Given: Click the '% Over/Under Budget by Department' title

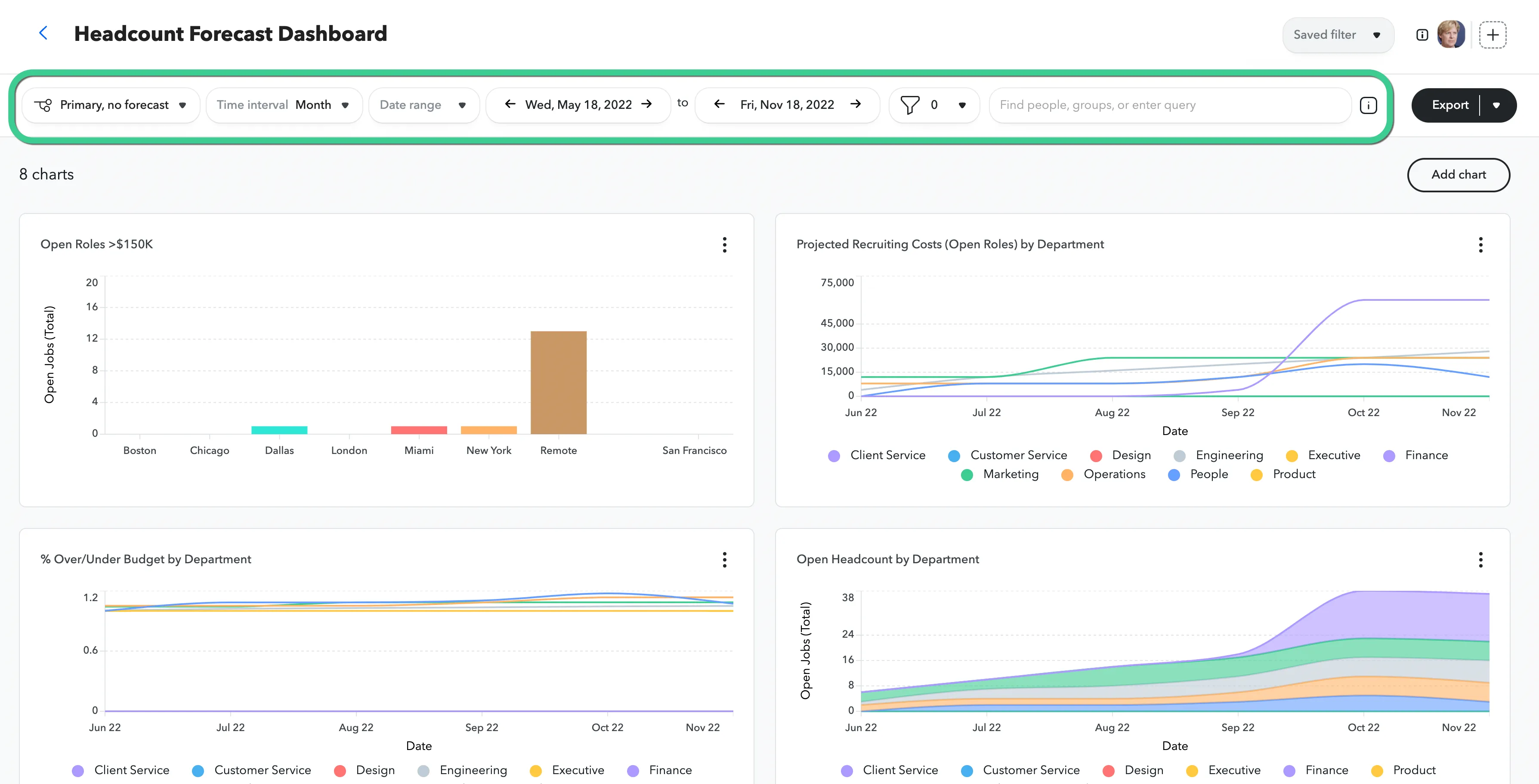Looking at the screenshot, I should click(146, 559).
